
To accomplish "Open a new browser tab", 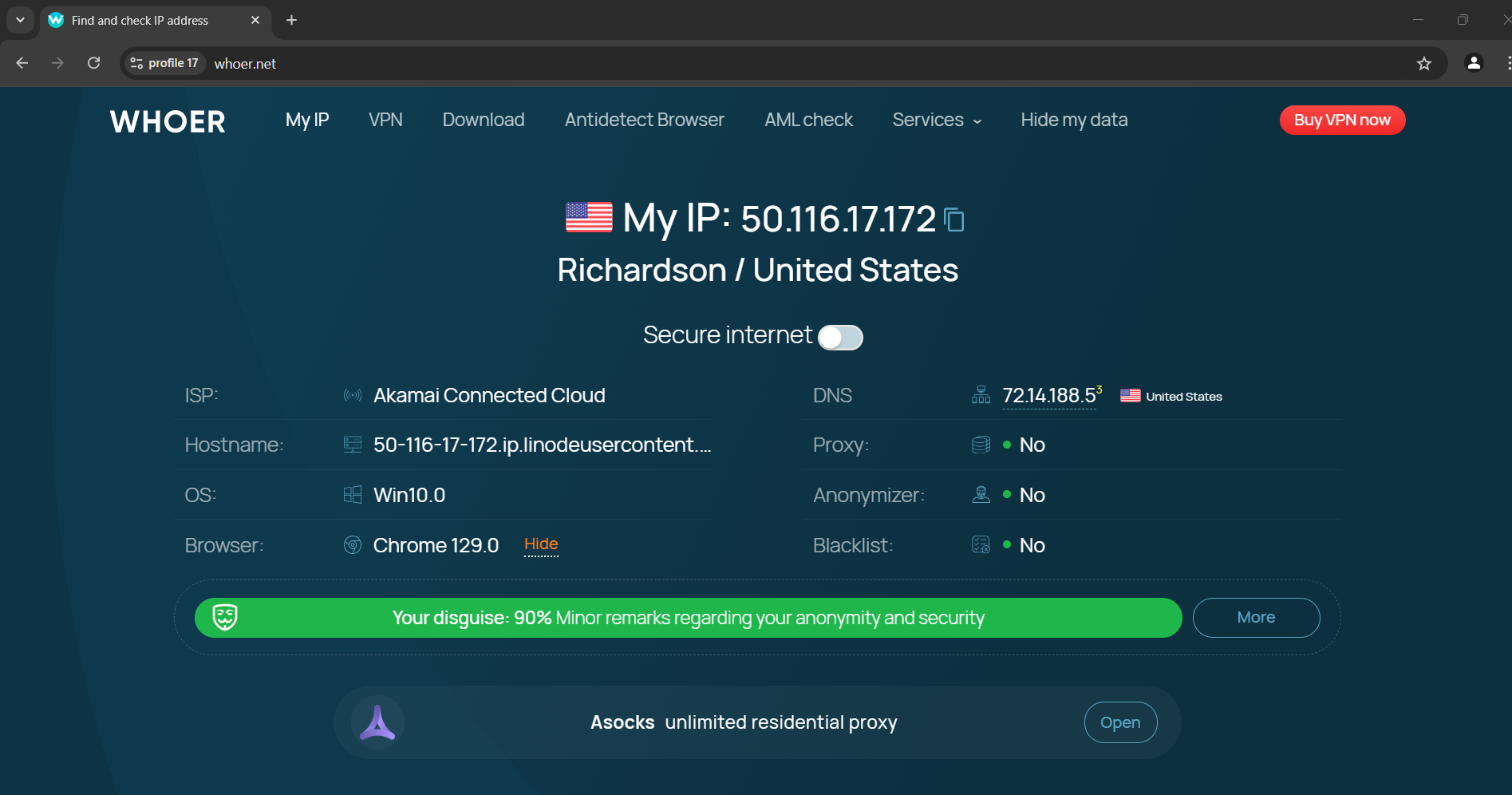I will [291, 20].
